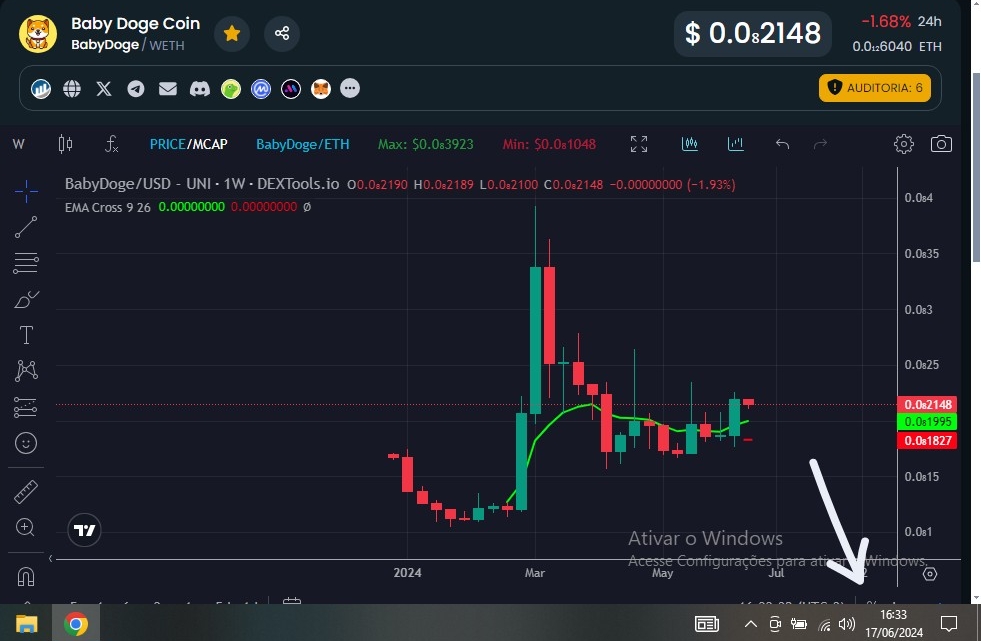Screen dimensions: 981x641
Task: Select the text annotation tool
Action: pos(26,335)
